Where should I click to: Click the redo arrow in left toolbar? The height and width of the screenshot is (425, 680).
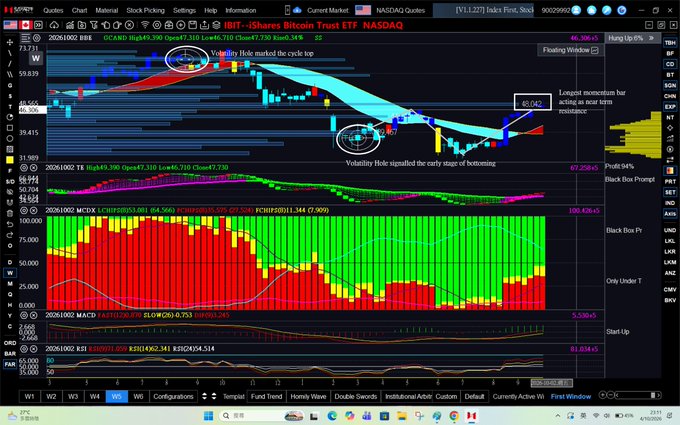(x=10, y=235)
